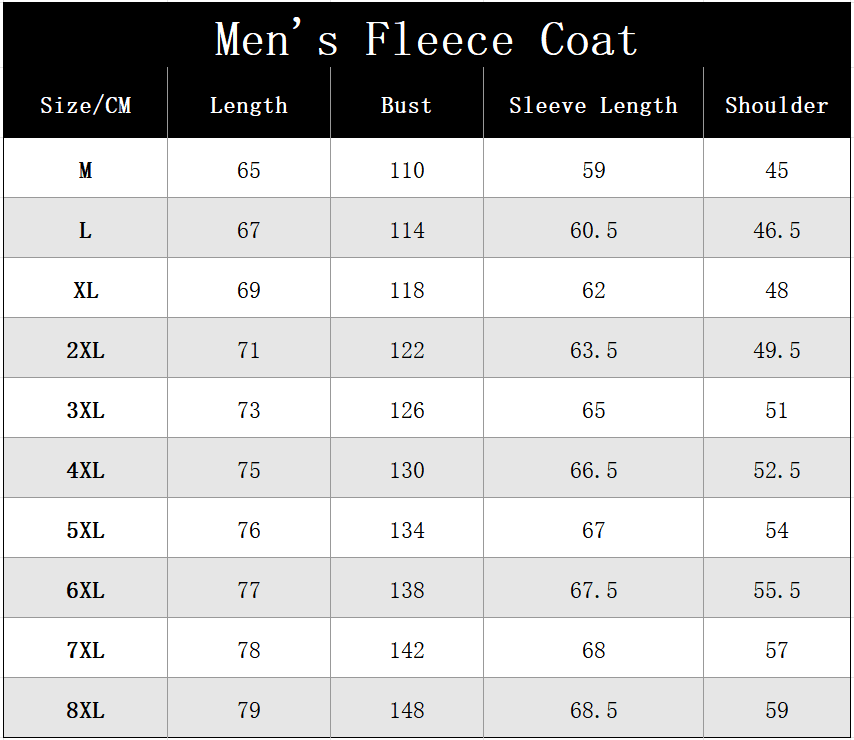854x740 pixels.
Task: Click the Men's Fleece Coat title
Action: 426,41
